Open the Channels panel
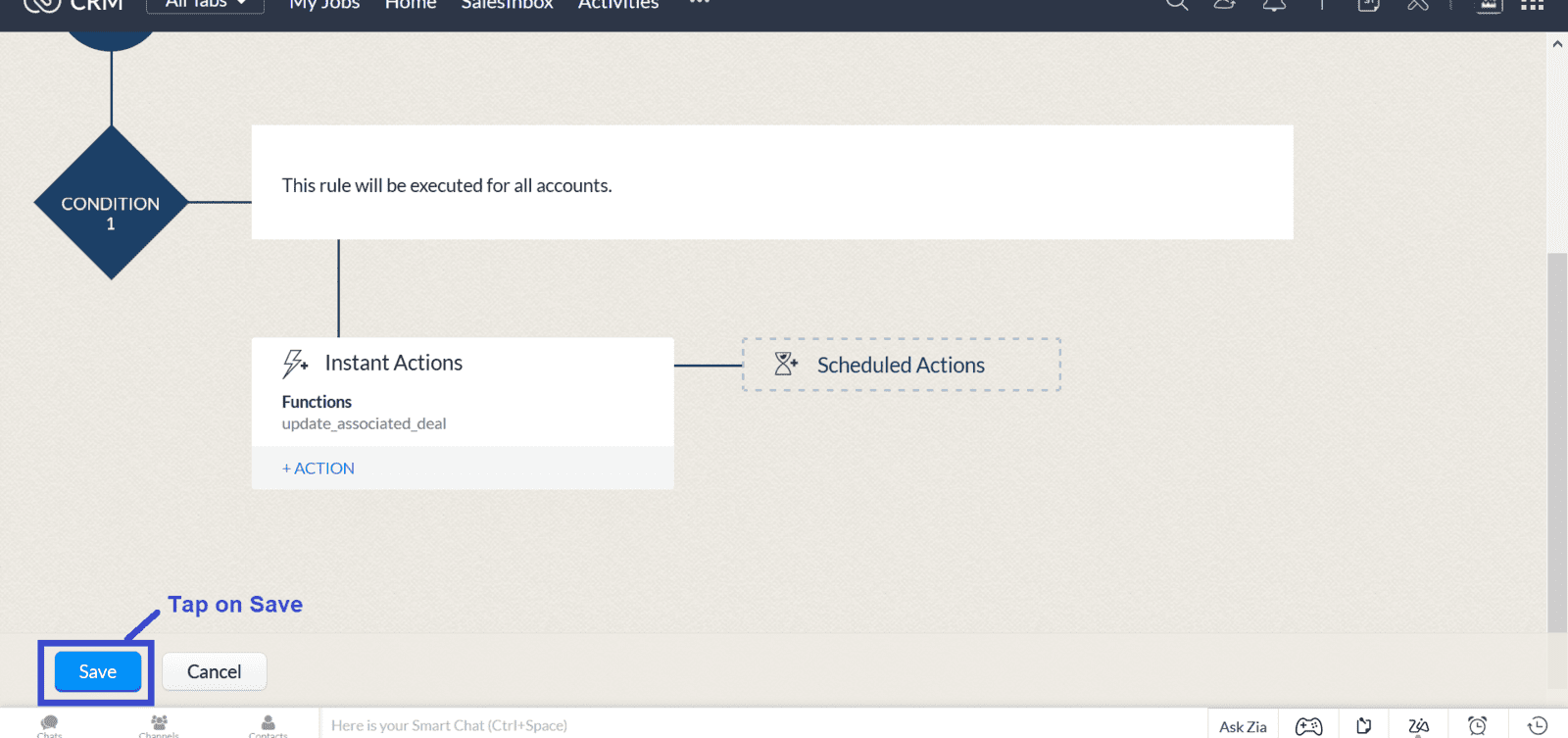The height and width of the screenshot is (738, 1568). pos(159,725)
